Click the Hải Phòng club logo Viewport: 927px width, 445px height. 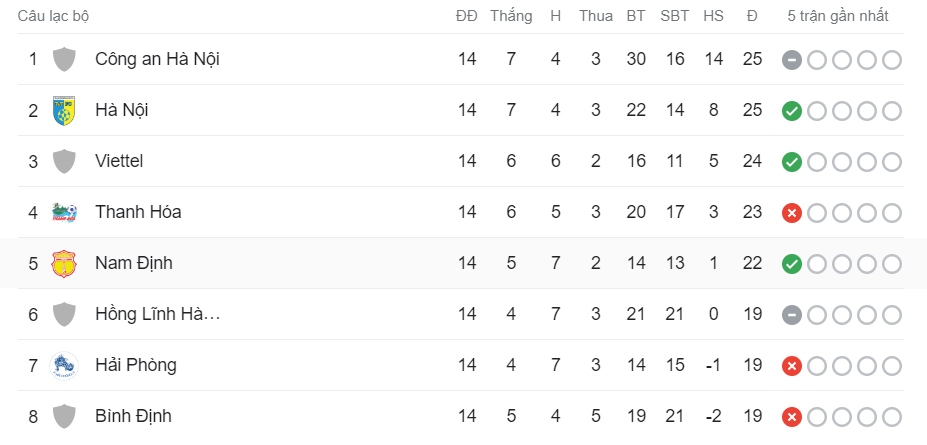[x=64, y=365]
